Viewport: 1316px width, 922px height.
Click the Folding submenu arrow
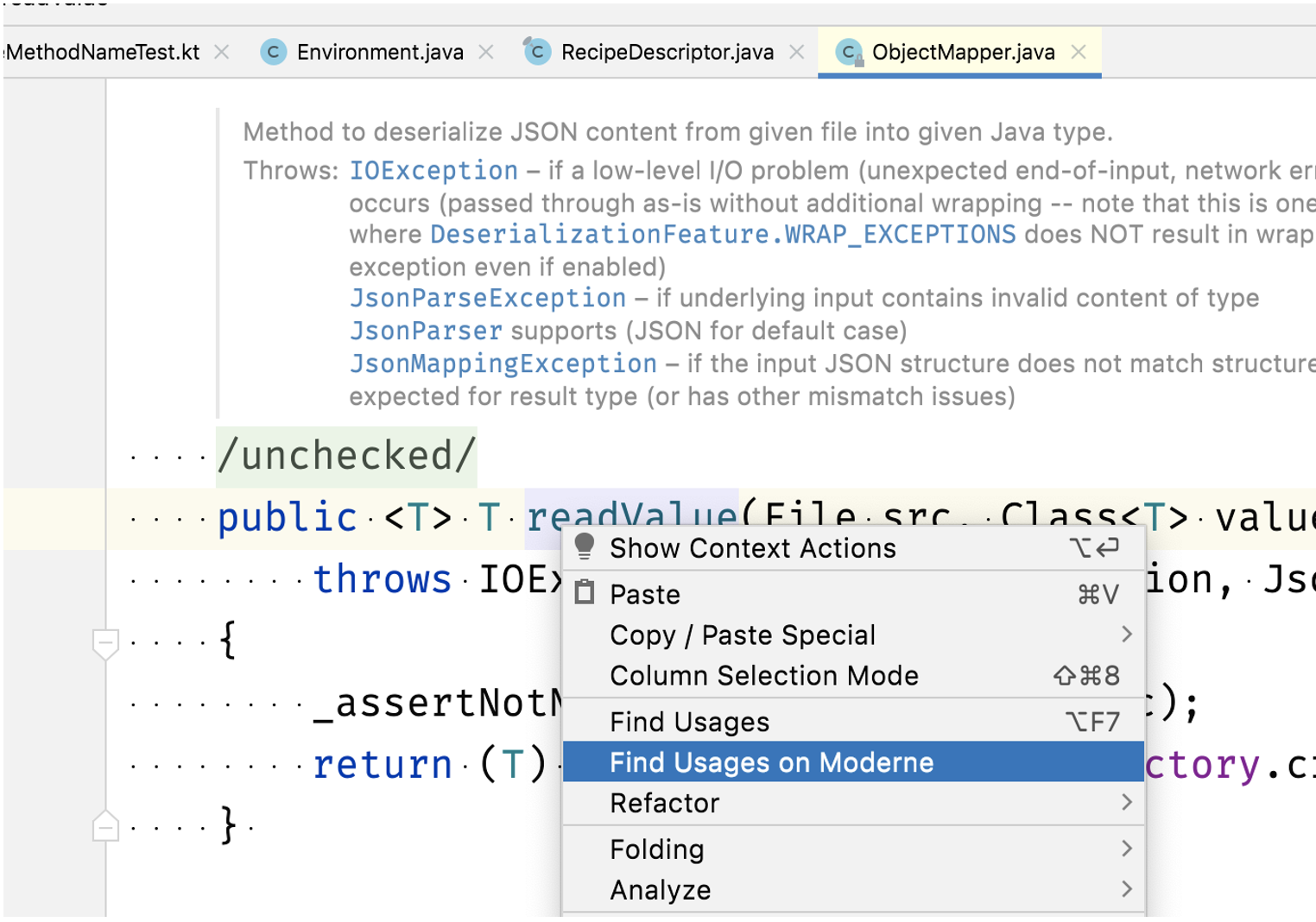tap(1127, 849)
